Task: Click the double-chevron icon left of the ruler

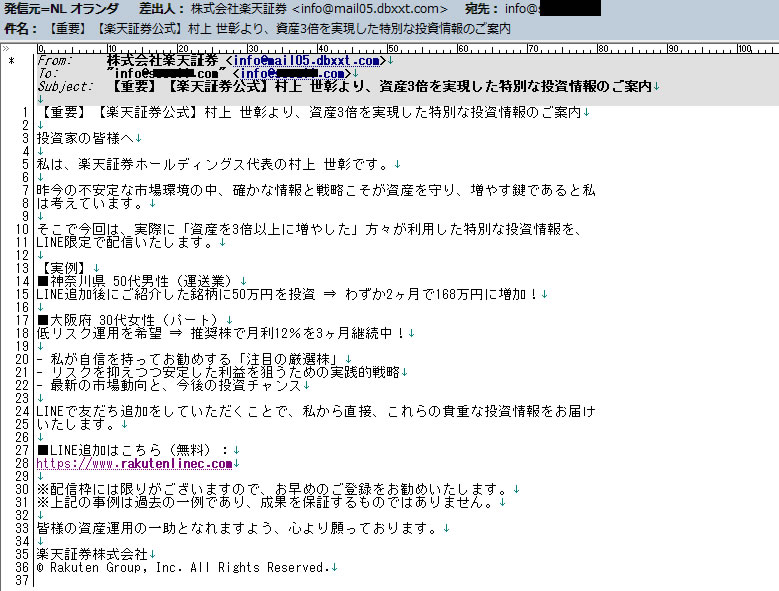Action: click(8, 48)
